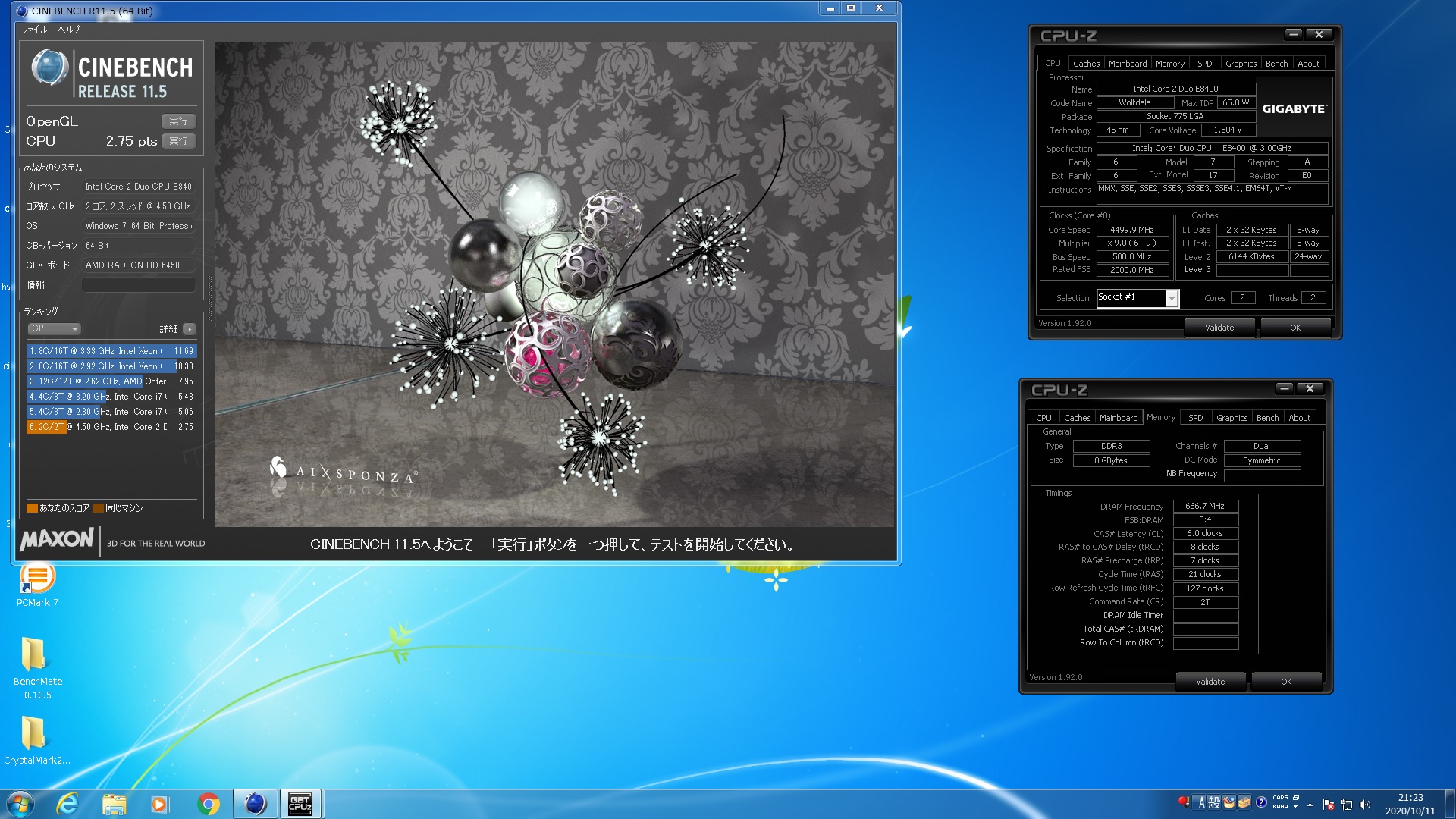The image size is (1456, 819).
Task: Open Windows Media Player from taskbar
Action: pyautogui.click(x=160, y=804)
